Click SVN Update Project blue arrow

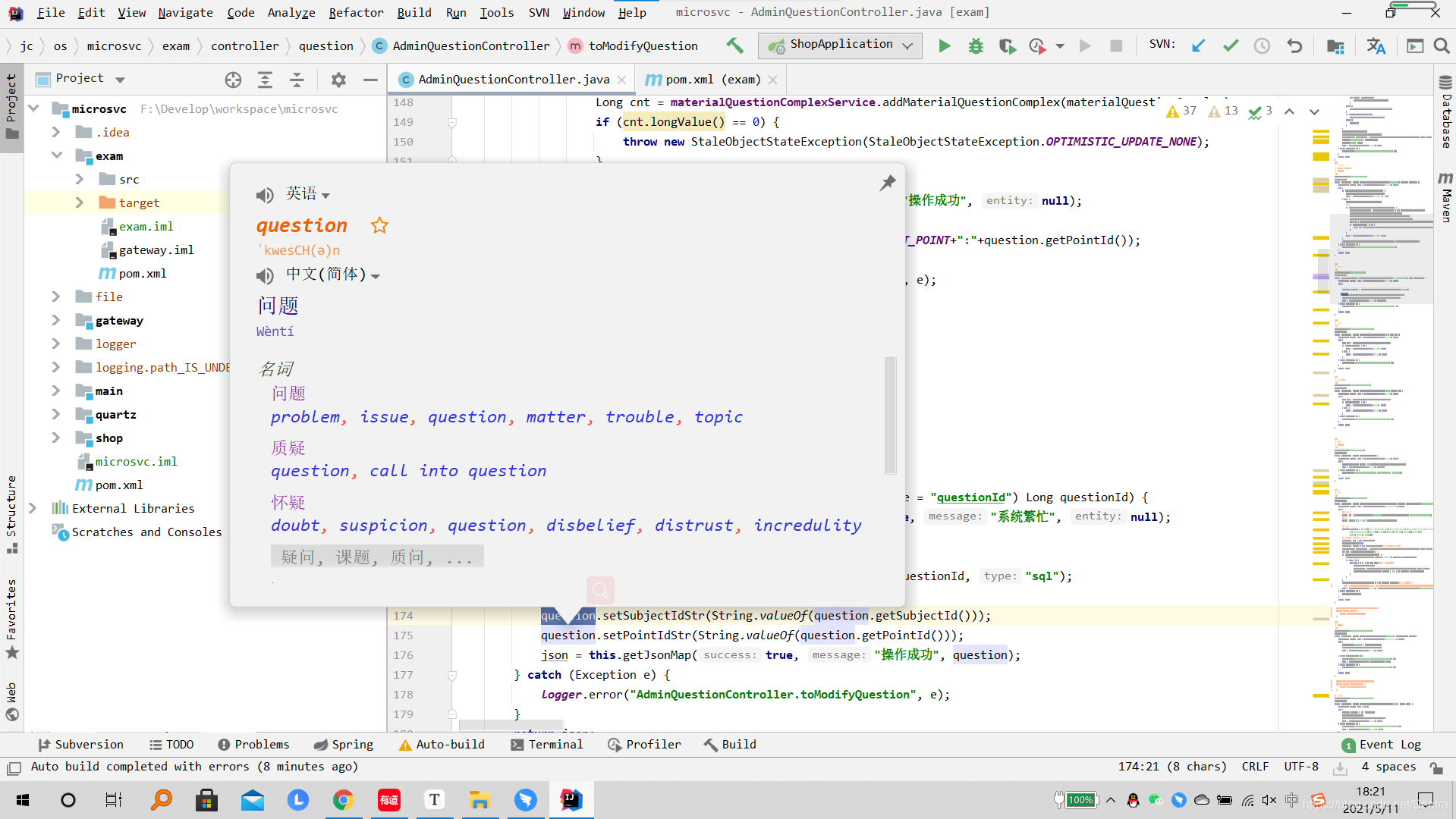coord(1198,45)
